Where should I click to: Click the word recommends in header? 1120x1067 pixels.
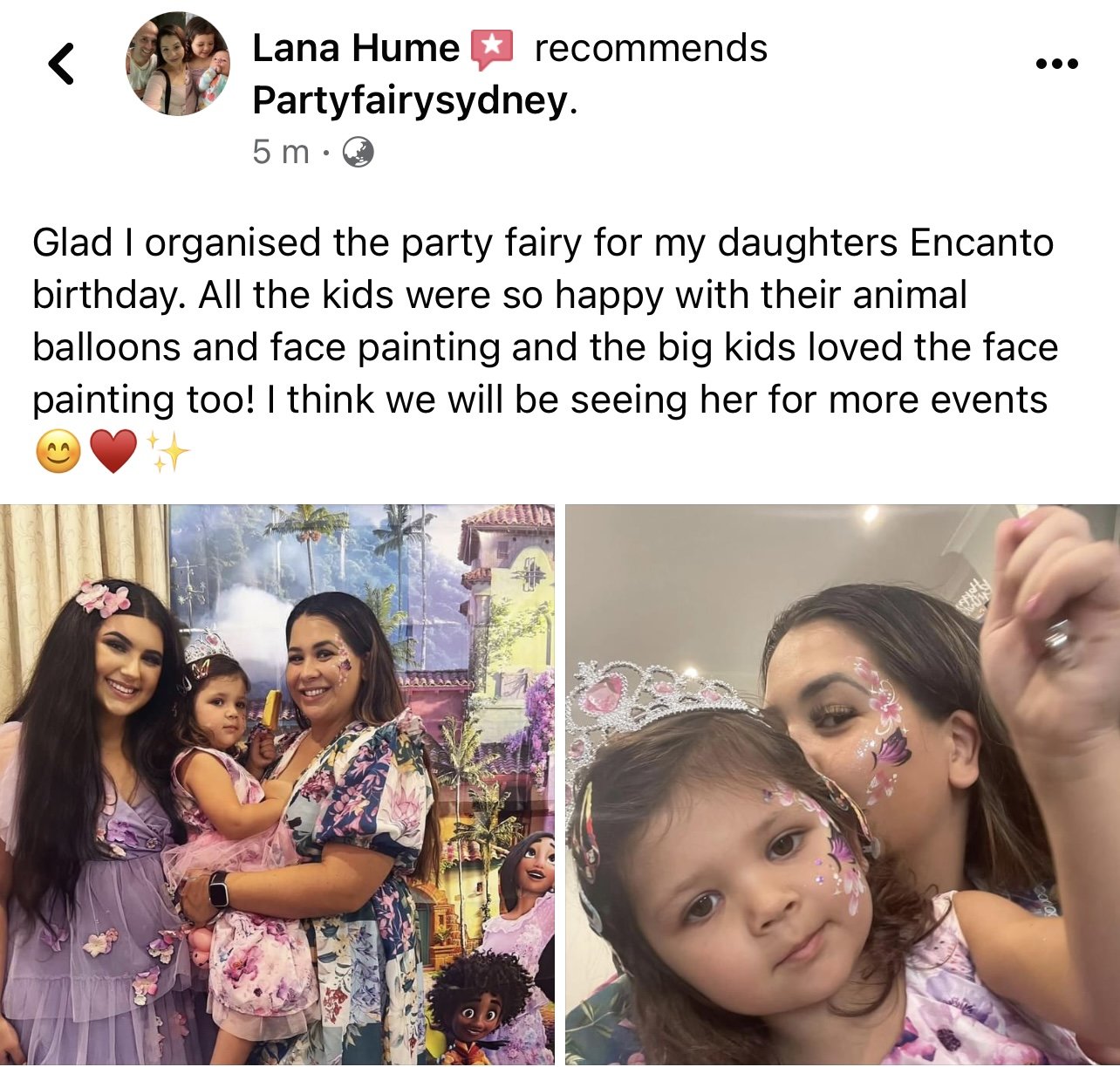(x=651, y=48)
